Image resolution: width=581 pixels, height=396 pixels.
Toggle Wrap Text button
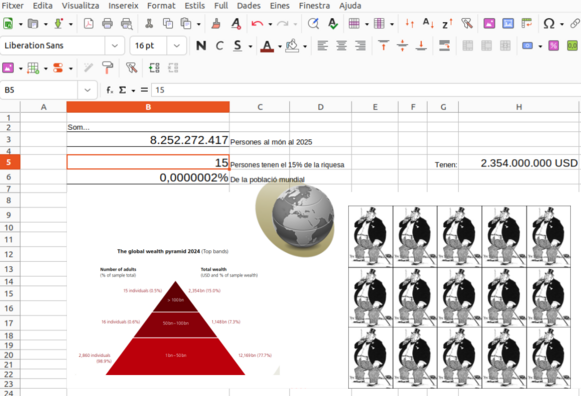click(444, 46)
